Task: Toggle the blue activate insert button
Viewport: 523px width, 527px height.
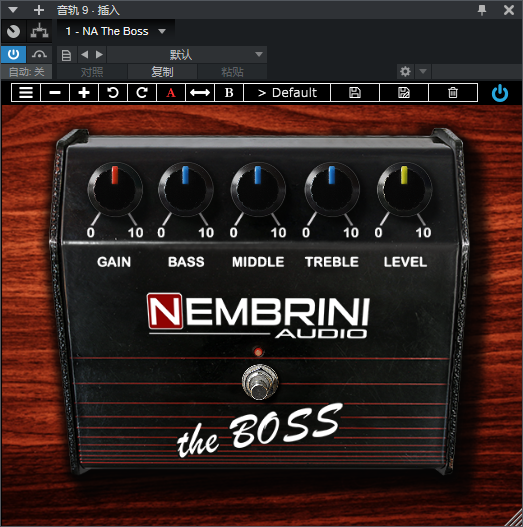Action: (13, 54)
